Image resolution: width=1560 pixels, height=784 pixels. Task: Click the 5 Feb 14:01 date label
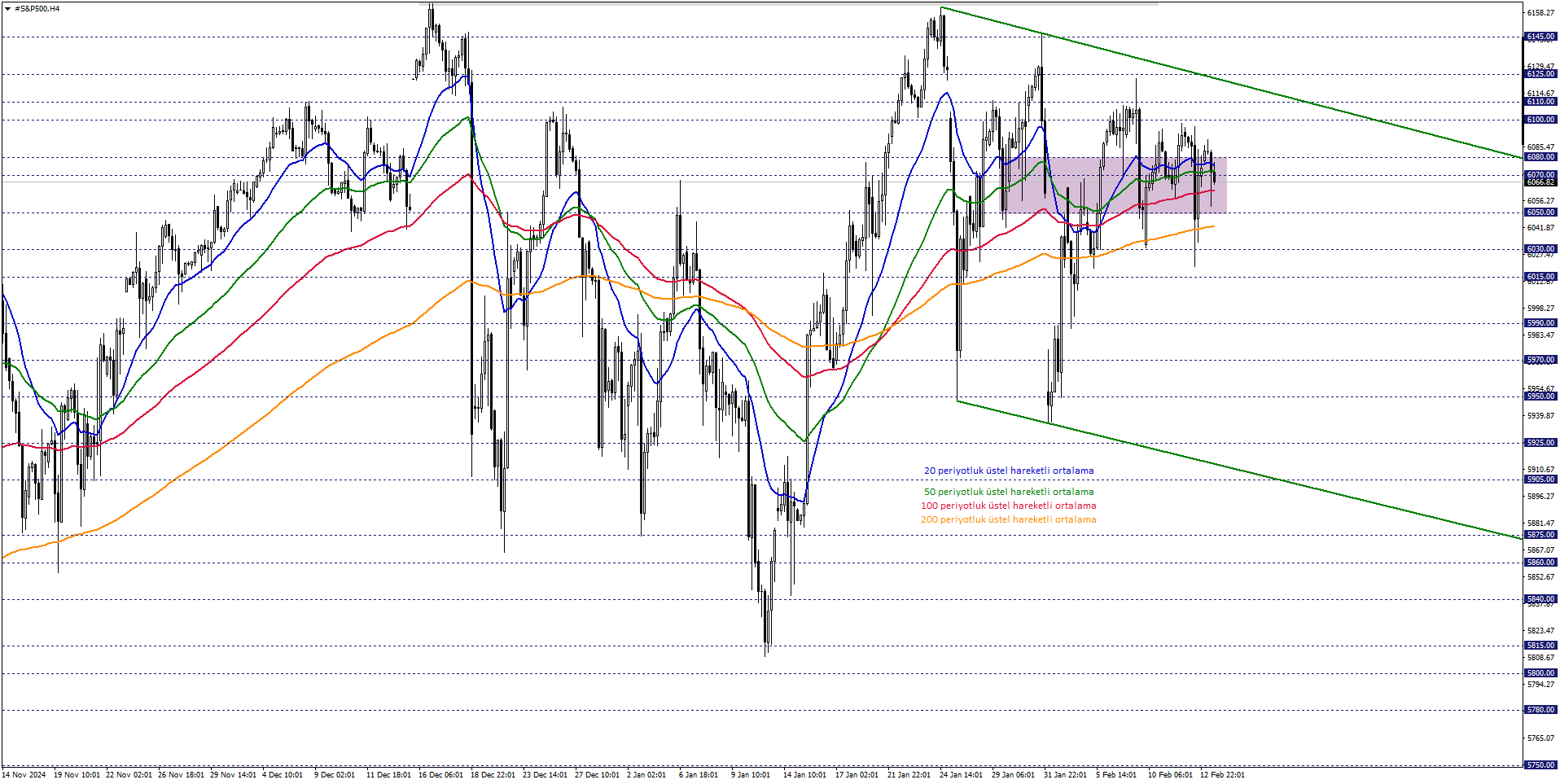(x=1116, y=775)
